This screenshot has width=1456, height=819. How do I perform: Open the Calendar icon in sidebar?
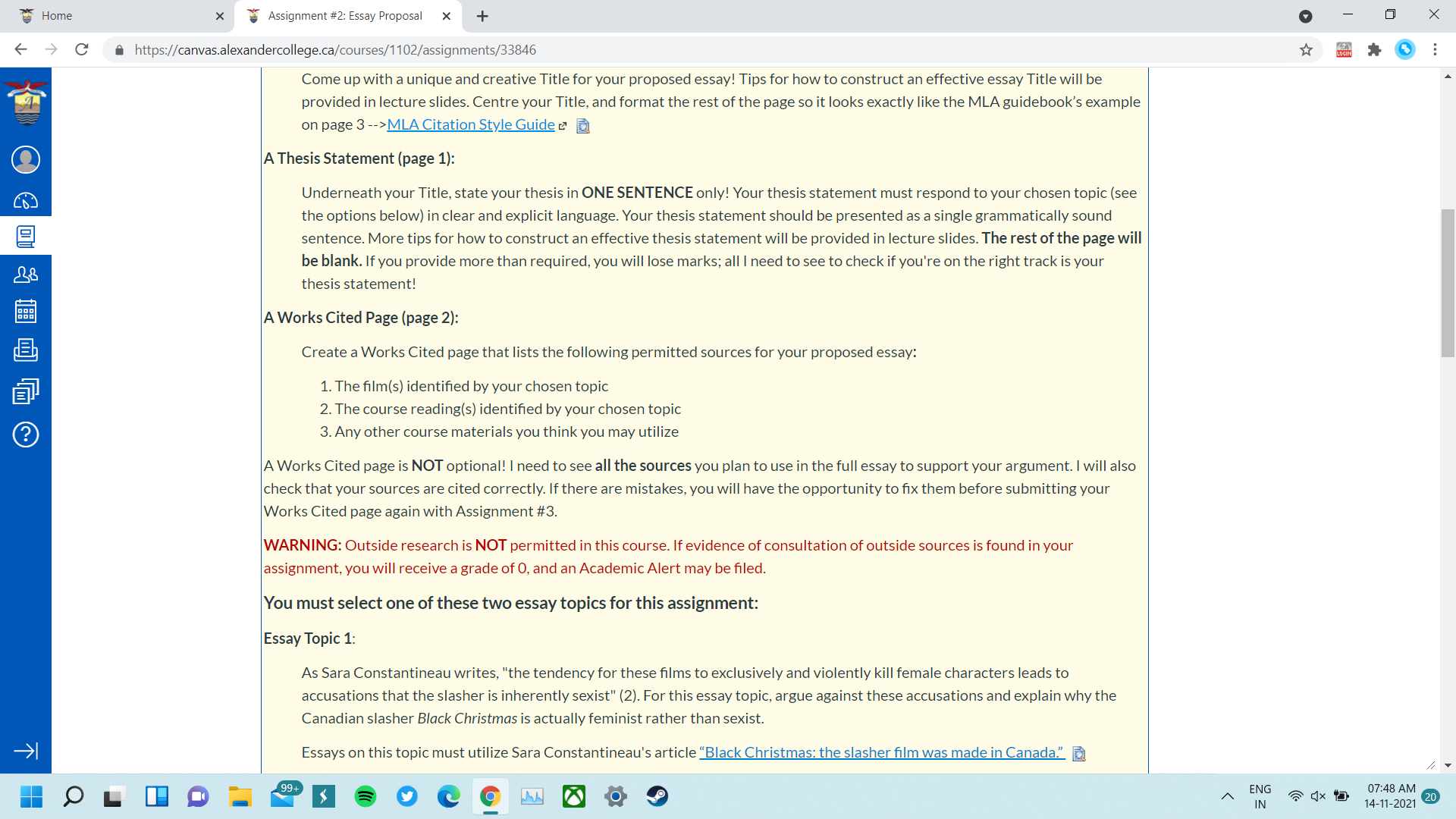point(26,312)
